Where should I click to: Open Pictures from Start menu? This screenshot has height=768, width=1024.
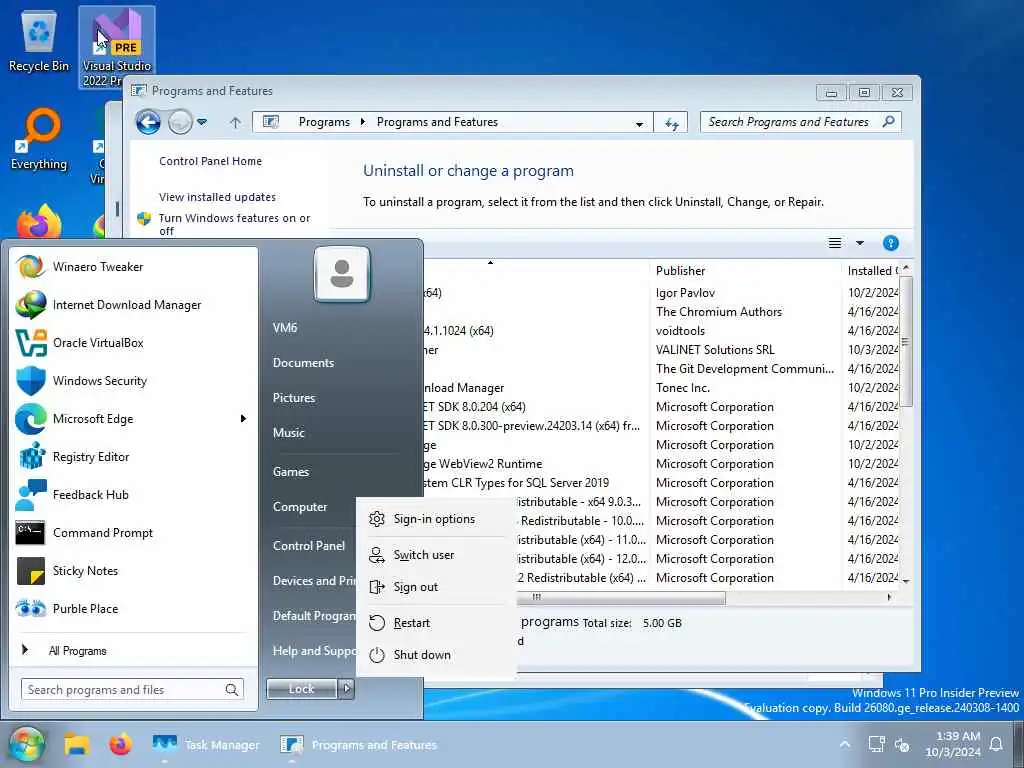click(294, 398)
